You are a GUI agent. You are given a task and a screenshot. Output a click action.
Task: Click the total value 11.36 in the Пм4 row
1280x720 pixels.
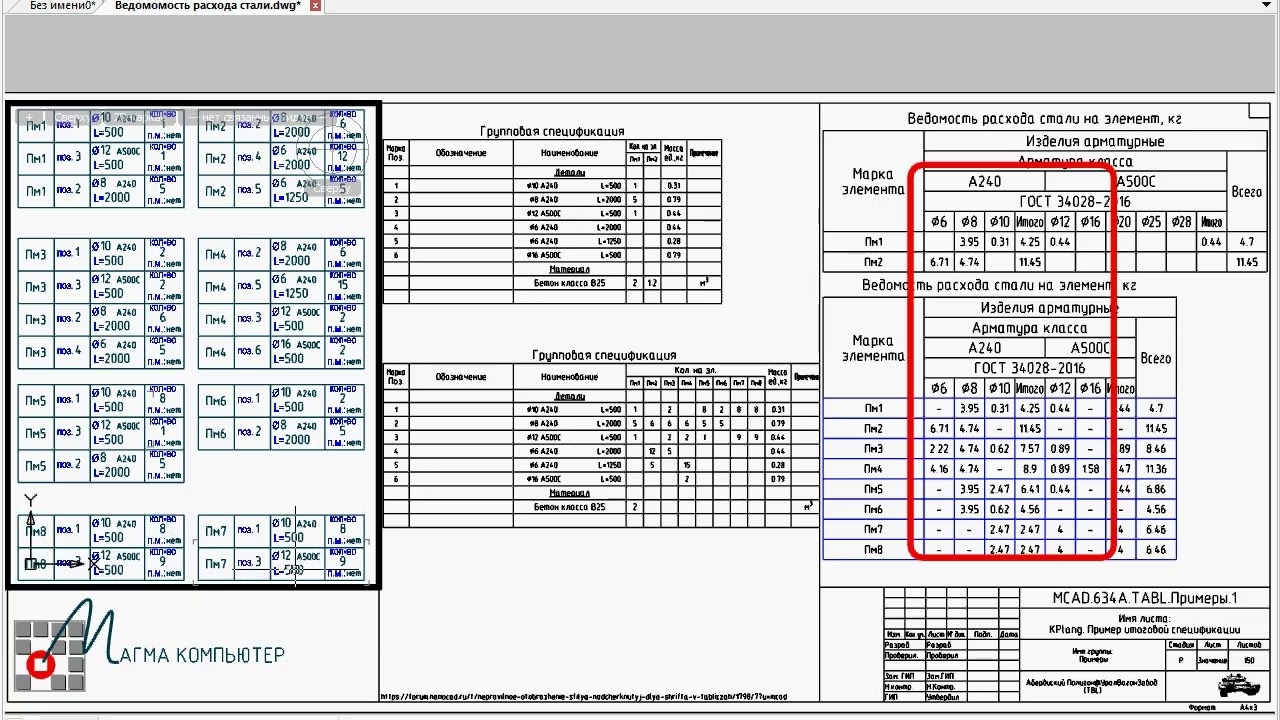[1156, 469]
